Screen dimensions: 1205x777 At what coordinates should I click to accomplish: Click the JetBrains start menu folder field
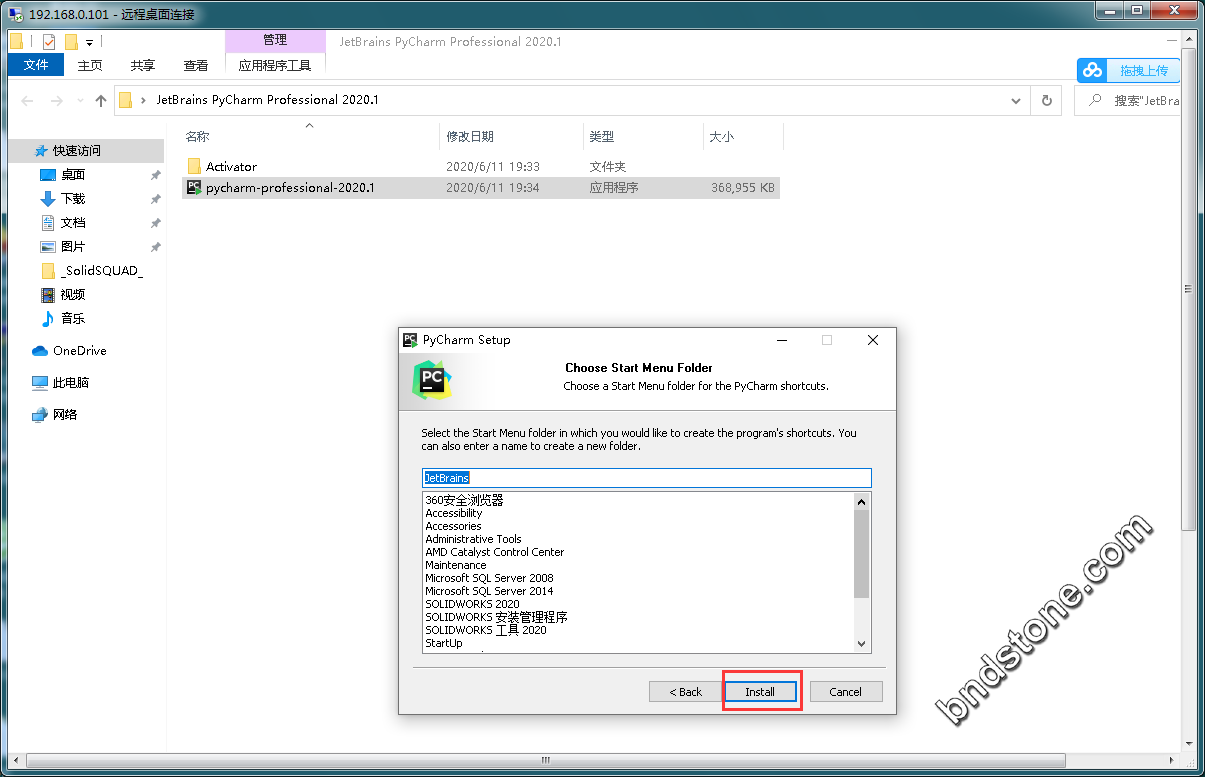point(646,478)
